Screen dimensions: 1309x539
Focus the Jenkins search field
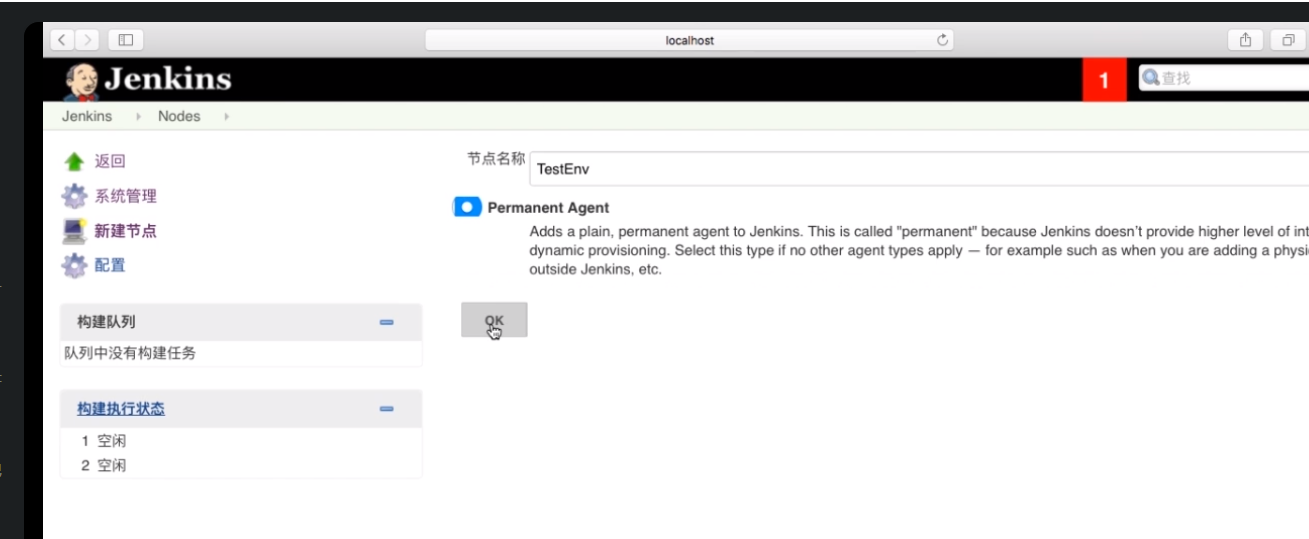tap(1225, 78)
